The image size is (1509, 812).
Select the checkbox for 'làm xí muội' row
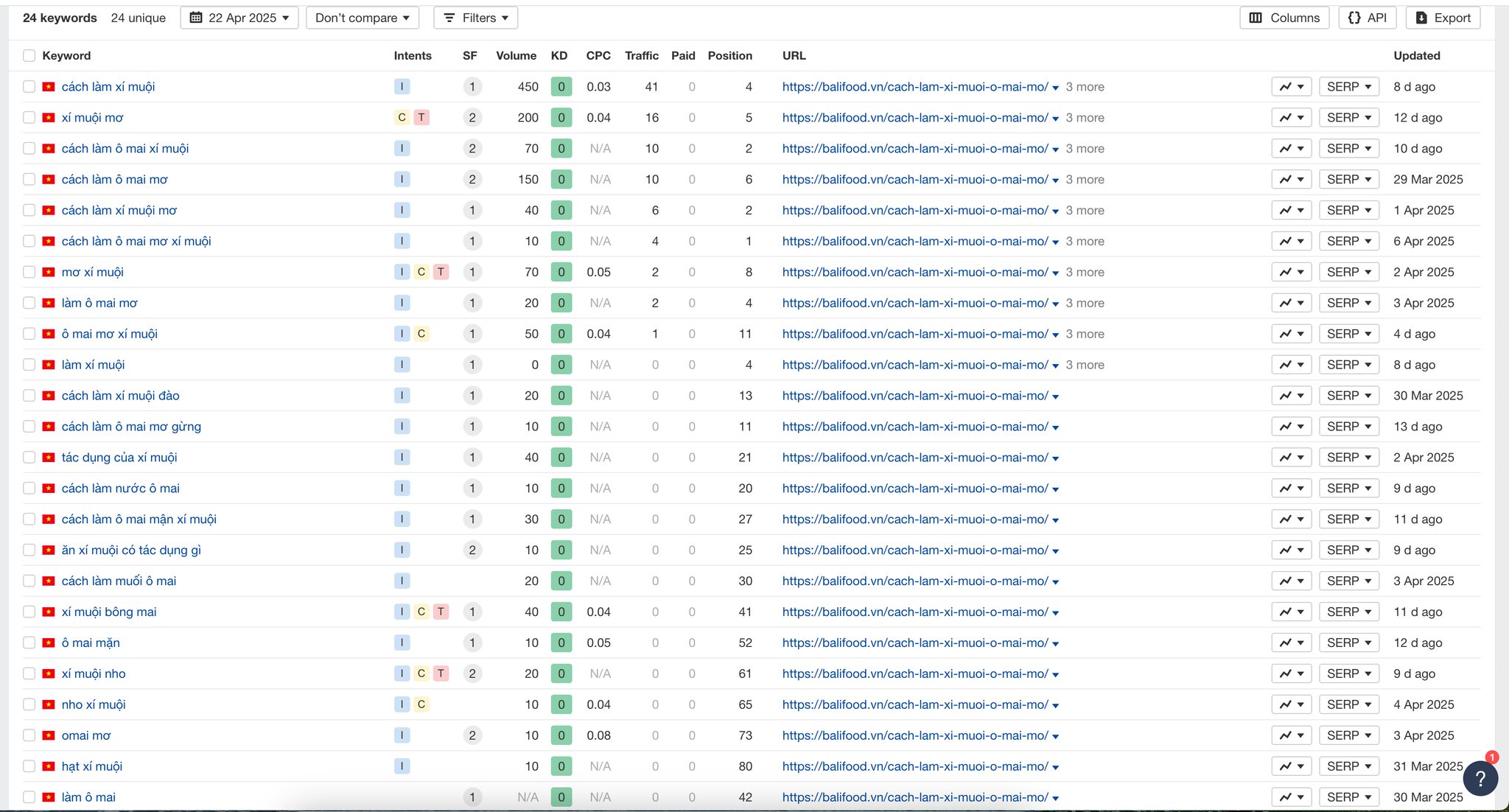(29, 365)
